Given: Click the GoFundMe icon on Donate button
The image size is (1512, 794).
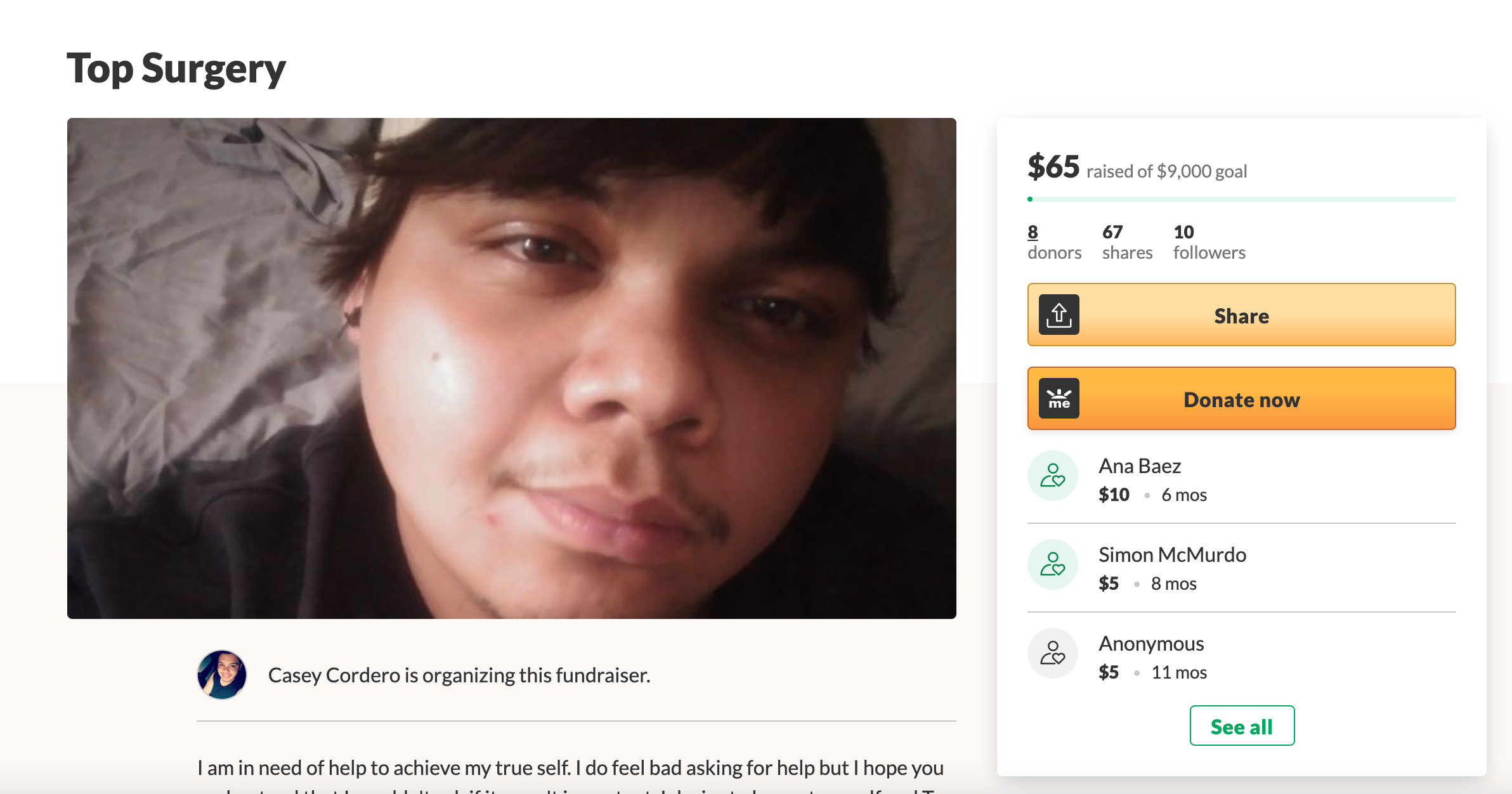Looking at the screenshot, I should click(x=1059, y=398).
